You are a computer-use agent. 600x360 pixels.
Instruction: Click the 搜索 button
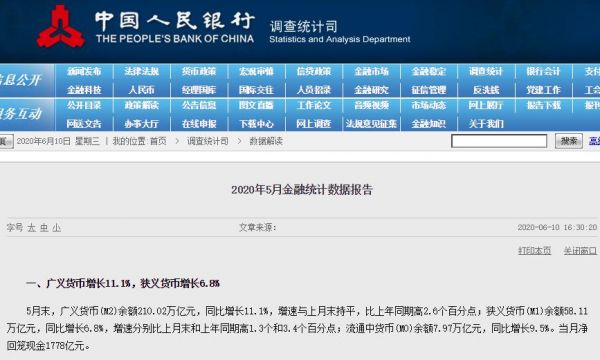click(569, 141)
